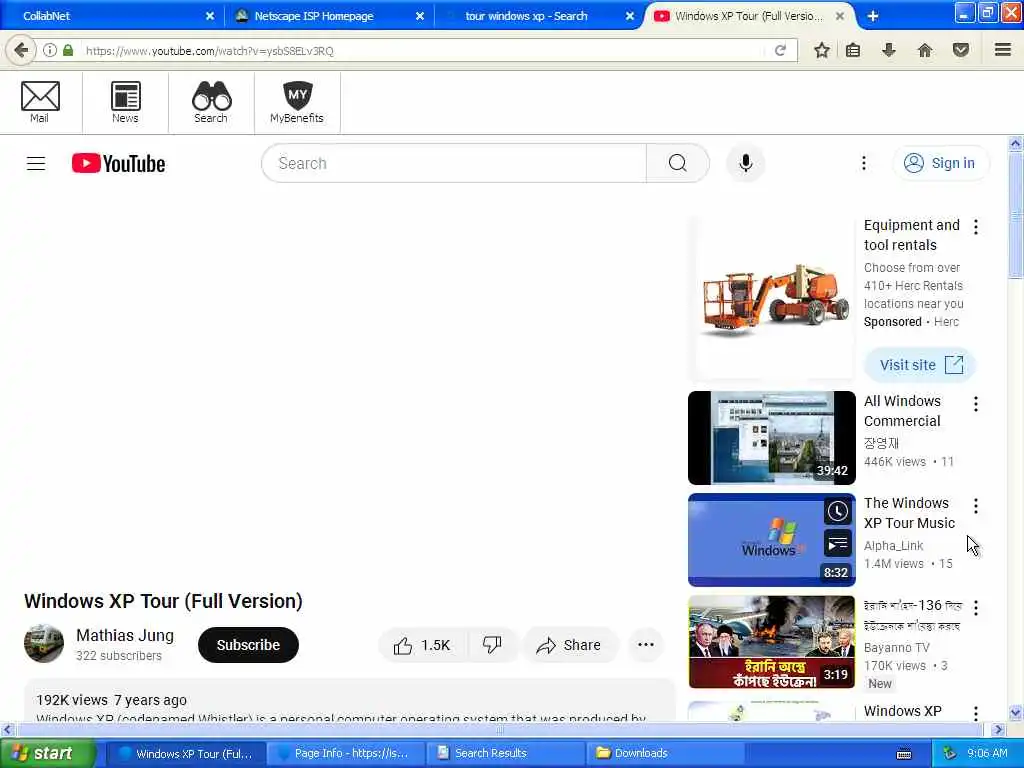The image size is (1024, 768).
Task: Open options for bottom Windows XP video
Action: [x=976, y=712]
